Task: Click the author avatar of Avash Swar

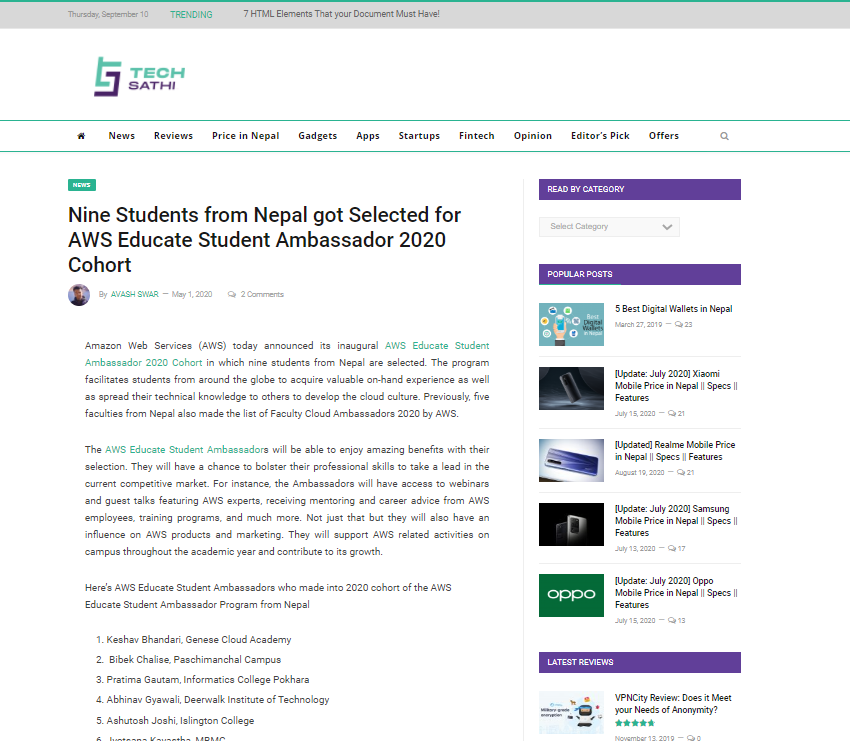Action: click(x=79, y=295)
